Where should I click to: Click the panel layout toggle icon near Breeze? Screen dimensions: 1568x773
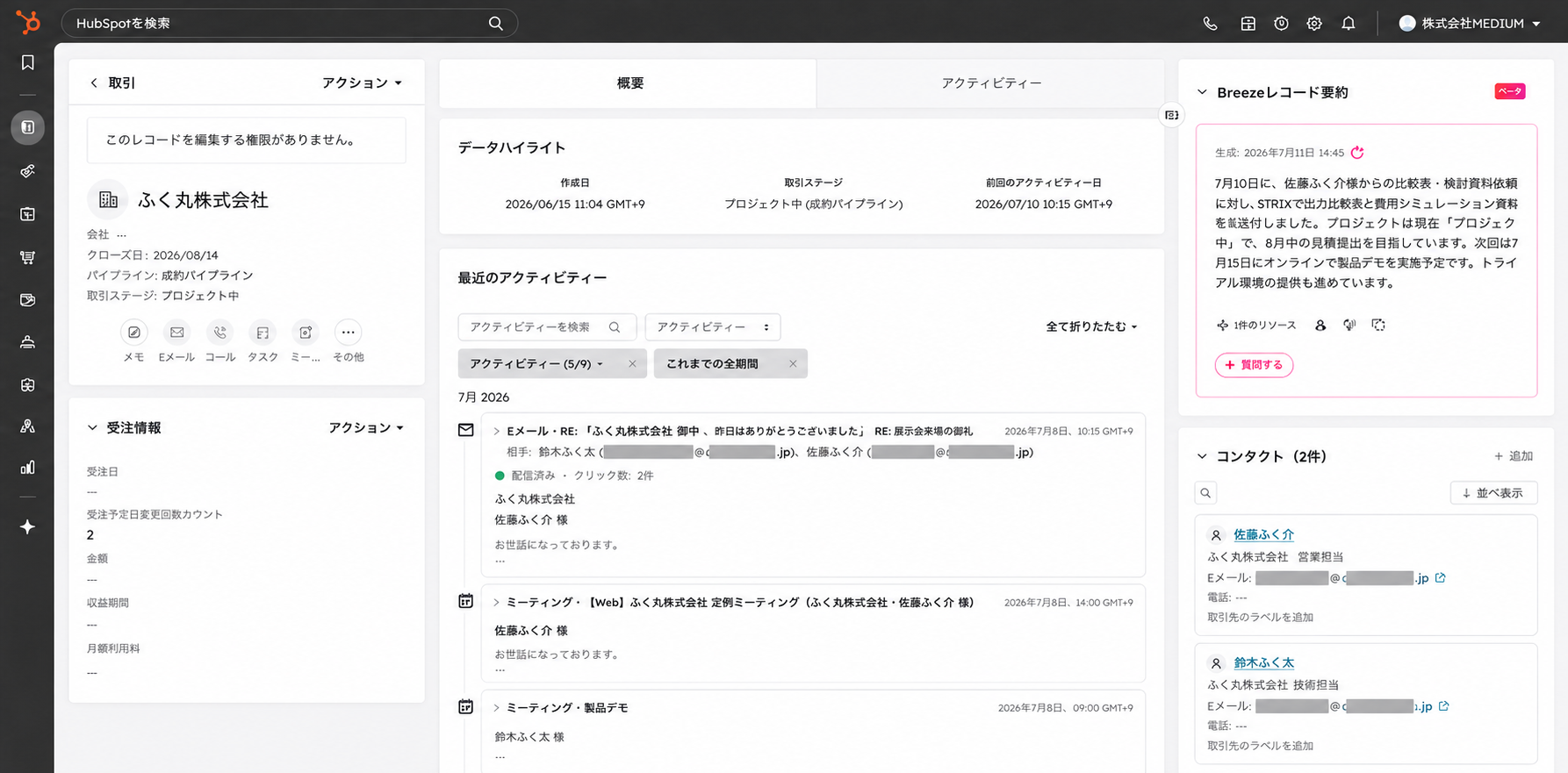pos(1172,115)
